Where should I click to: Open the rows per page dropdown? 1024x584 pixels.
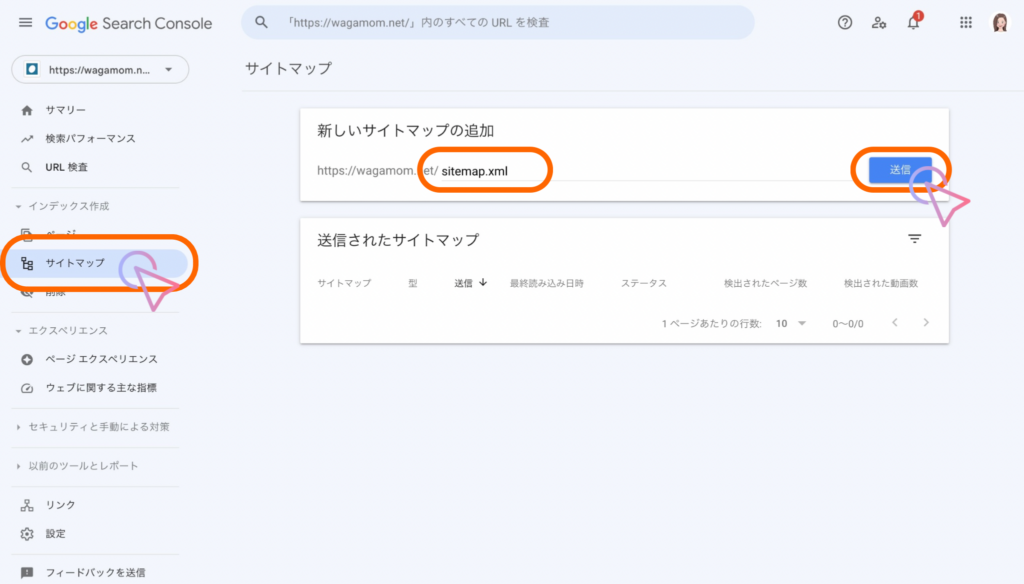point(791,323)
